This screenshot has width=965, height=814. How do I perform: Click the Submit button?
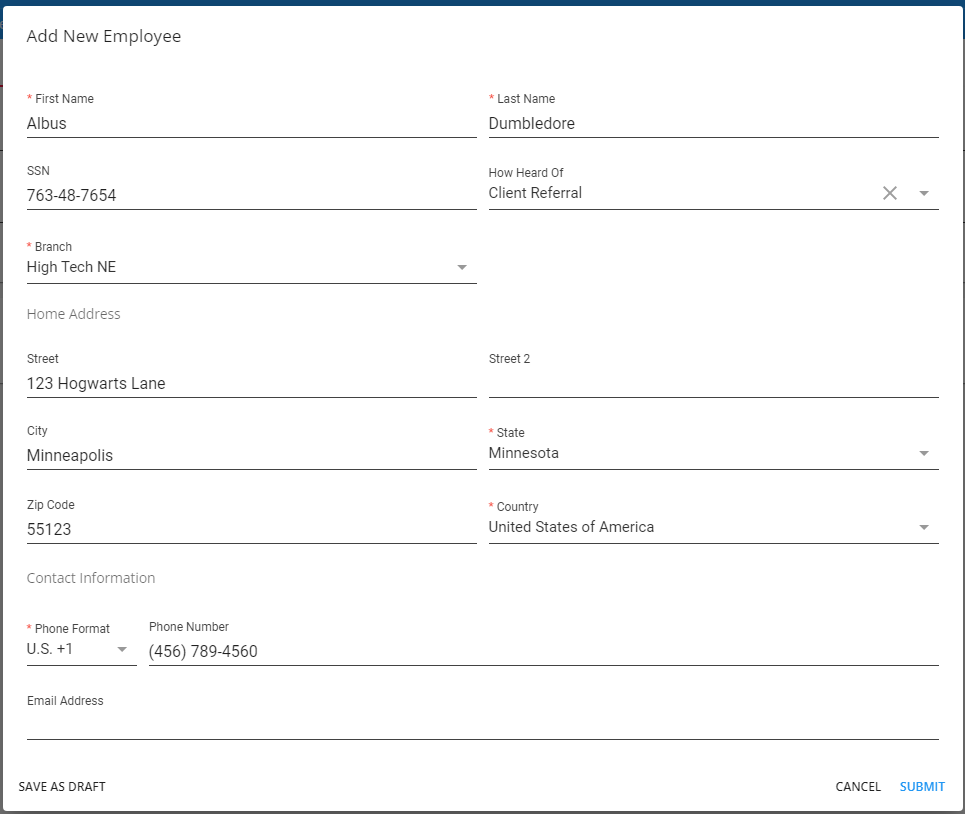point(922,787)
